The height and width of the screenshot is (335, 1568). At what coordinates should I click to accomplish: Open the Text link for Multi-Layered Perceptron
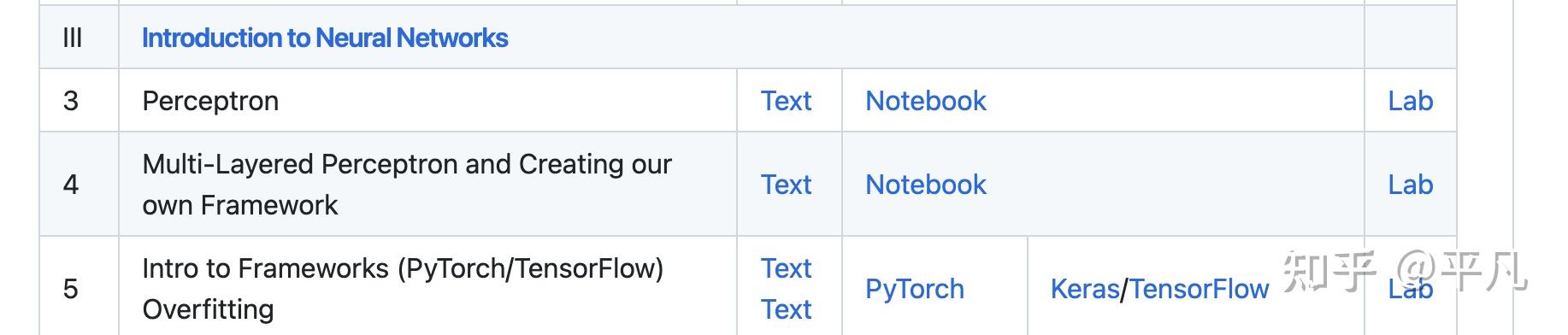pyautogui.click(x=786, y=185)
